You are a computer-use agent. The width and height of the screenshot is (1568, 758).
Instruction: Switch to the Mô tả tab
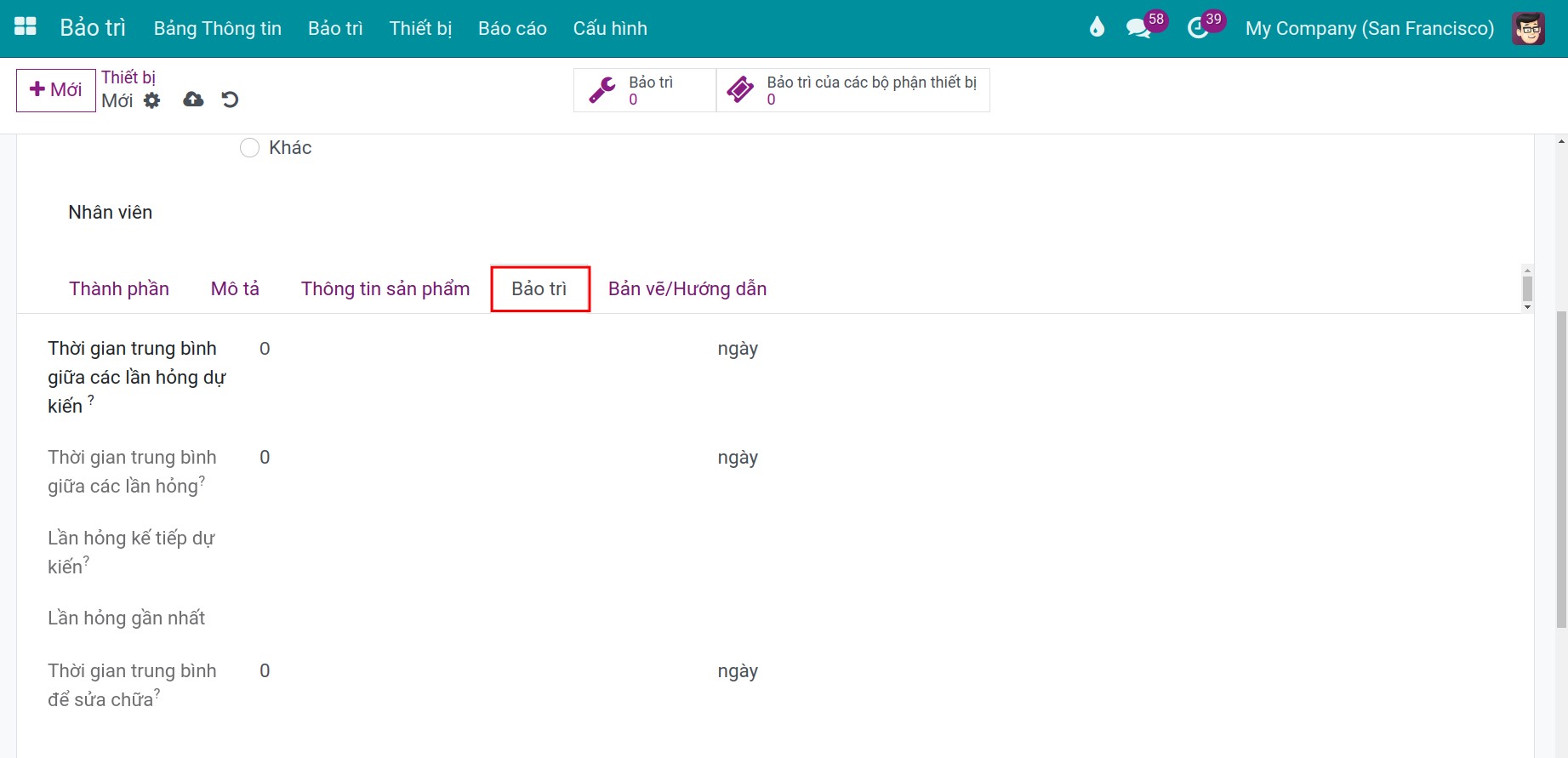(235, 289)
